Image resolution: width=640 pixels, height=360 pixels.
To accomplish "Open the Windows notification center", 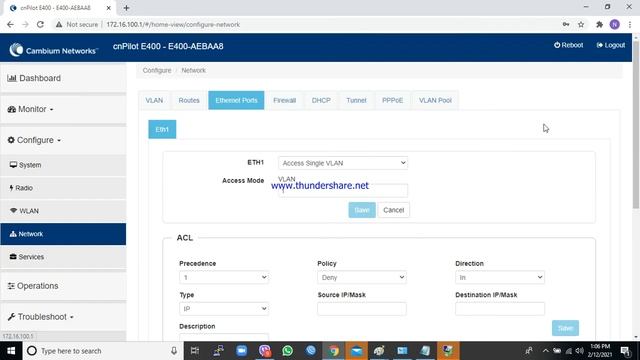I will [x=624, y=351].
